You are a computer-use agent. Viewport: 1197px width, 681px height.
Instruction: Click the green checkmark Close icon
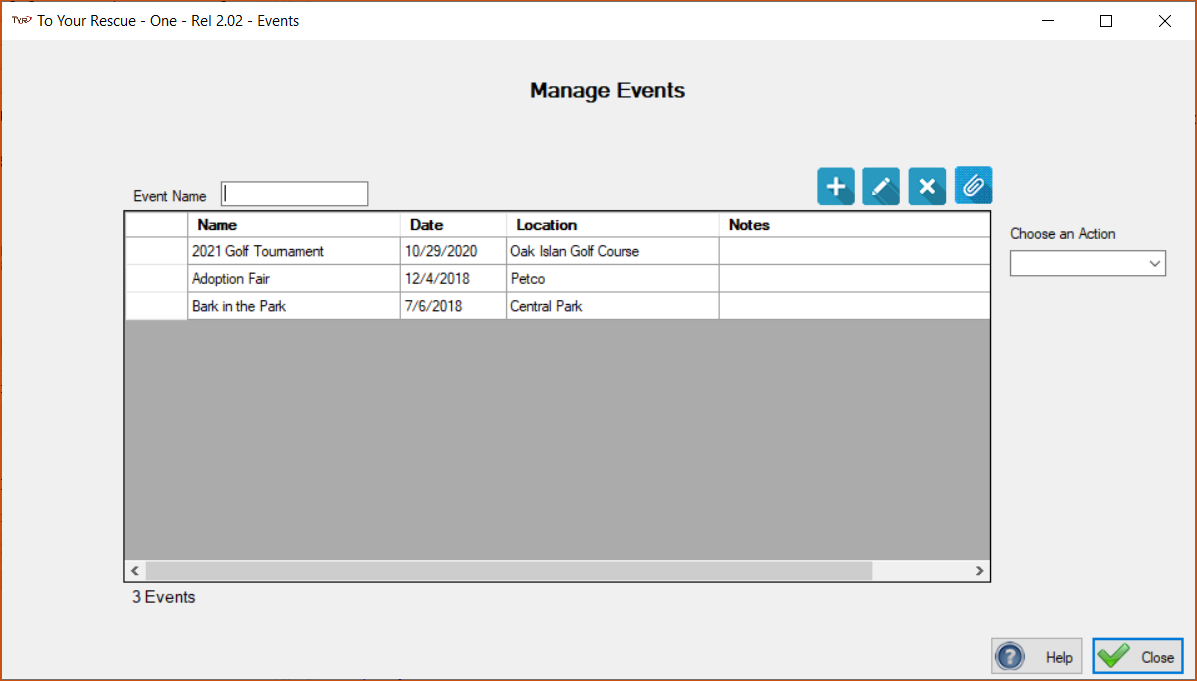(1114, 656)
